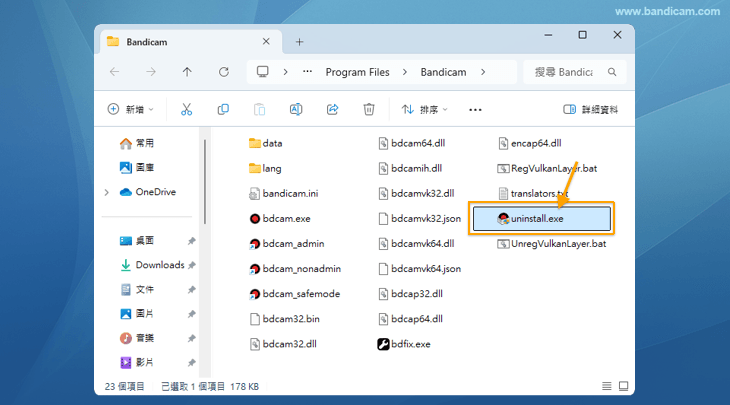Click the Cut scissors icon

186,109
